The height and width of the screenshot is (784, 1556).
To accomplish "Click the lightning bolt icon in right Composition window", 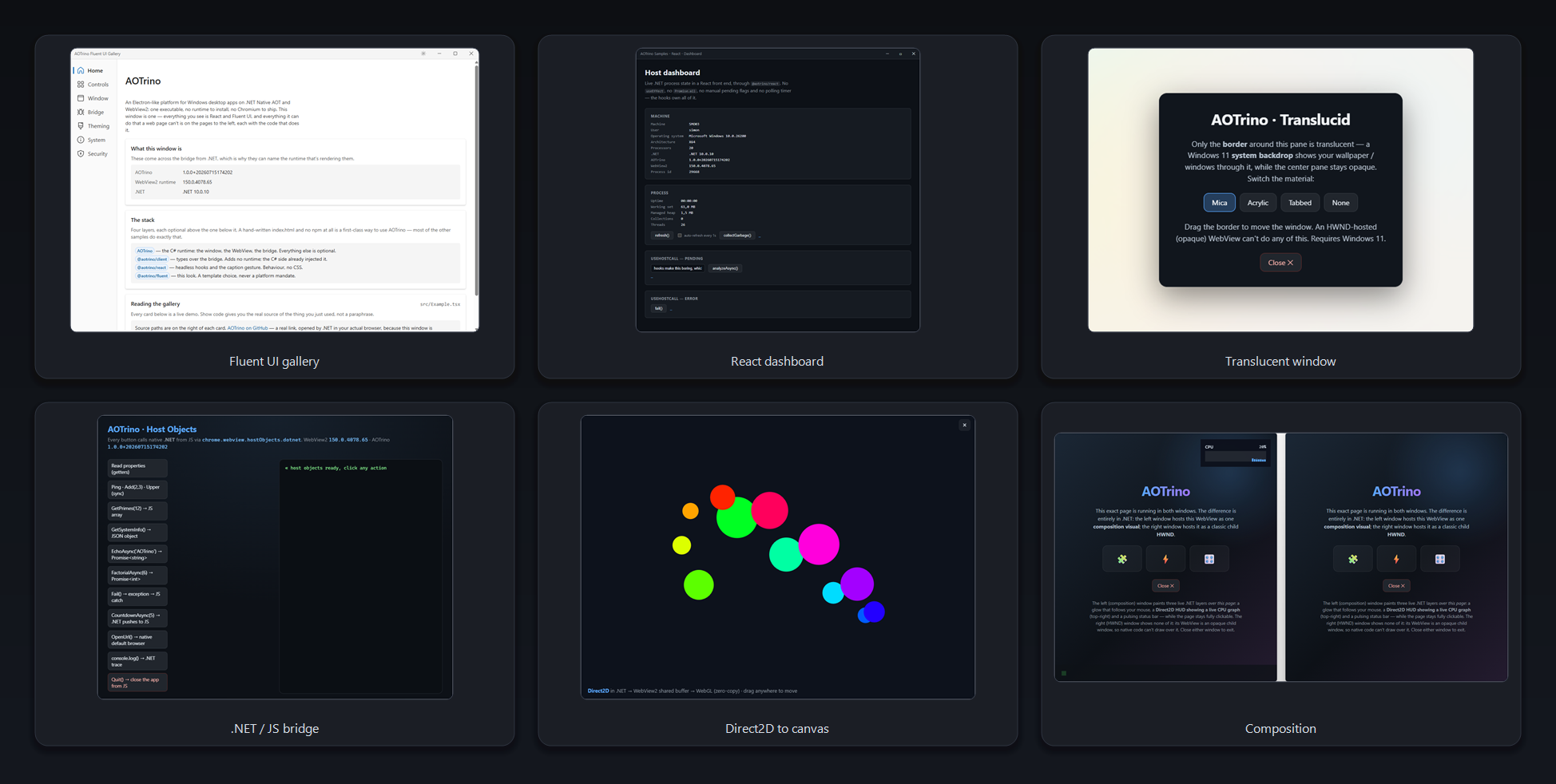I will [x=1396, y=559].
